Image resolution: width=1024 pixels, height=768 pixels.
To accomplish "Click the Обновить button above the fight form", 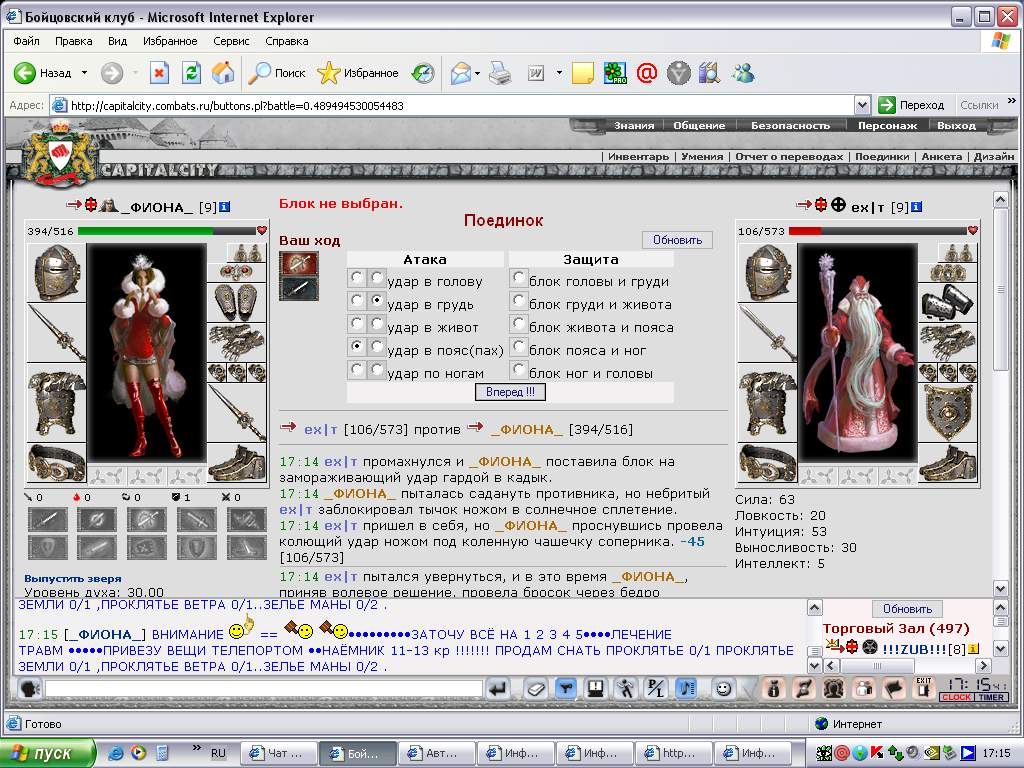I will tap(677, 240).
